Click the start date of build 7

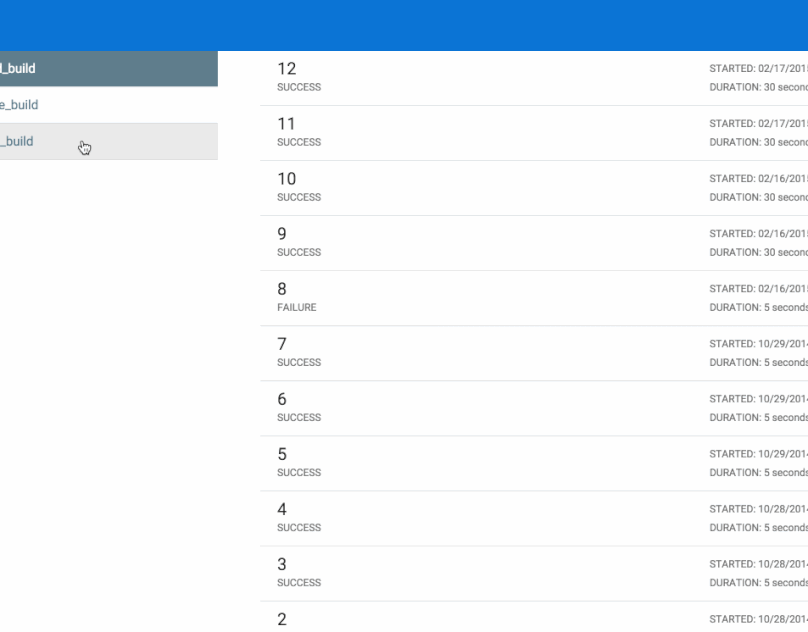(x=757, y=344)
